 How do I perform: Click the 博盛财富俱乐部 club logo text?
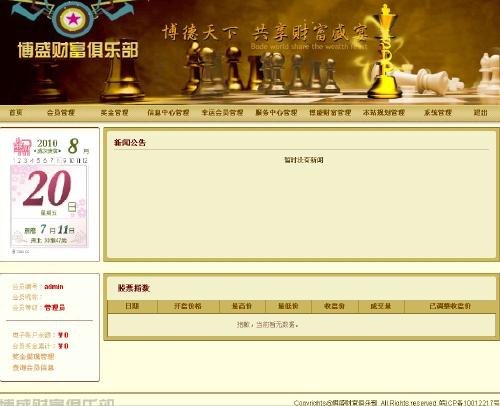click(x=78, y=50)
